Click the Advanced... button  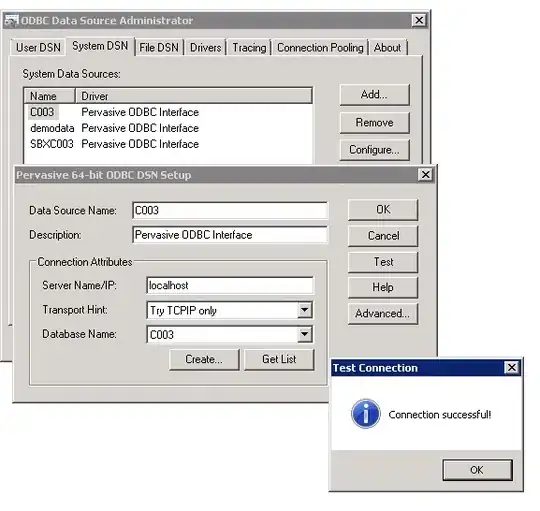pyautogui.click(x=383, y=314)
